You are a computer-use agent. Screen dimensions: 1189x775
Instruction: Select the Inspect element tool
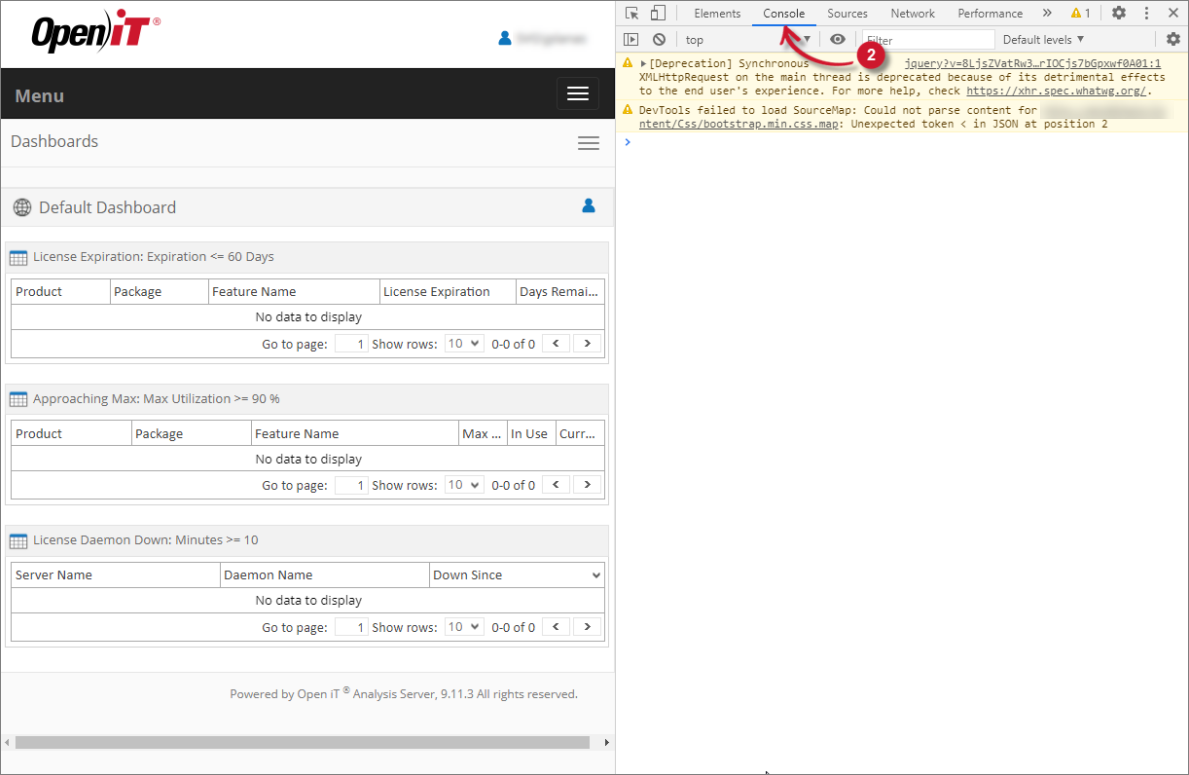point(631,12)
